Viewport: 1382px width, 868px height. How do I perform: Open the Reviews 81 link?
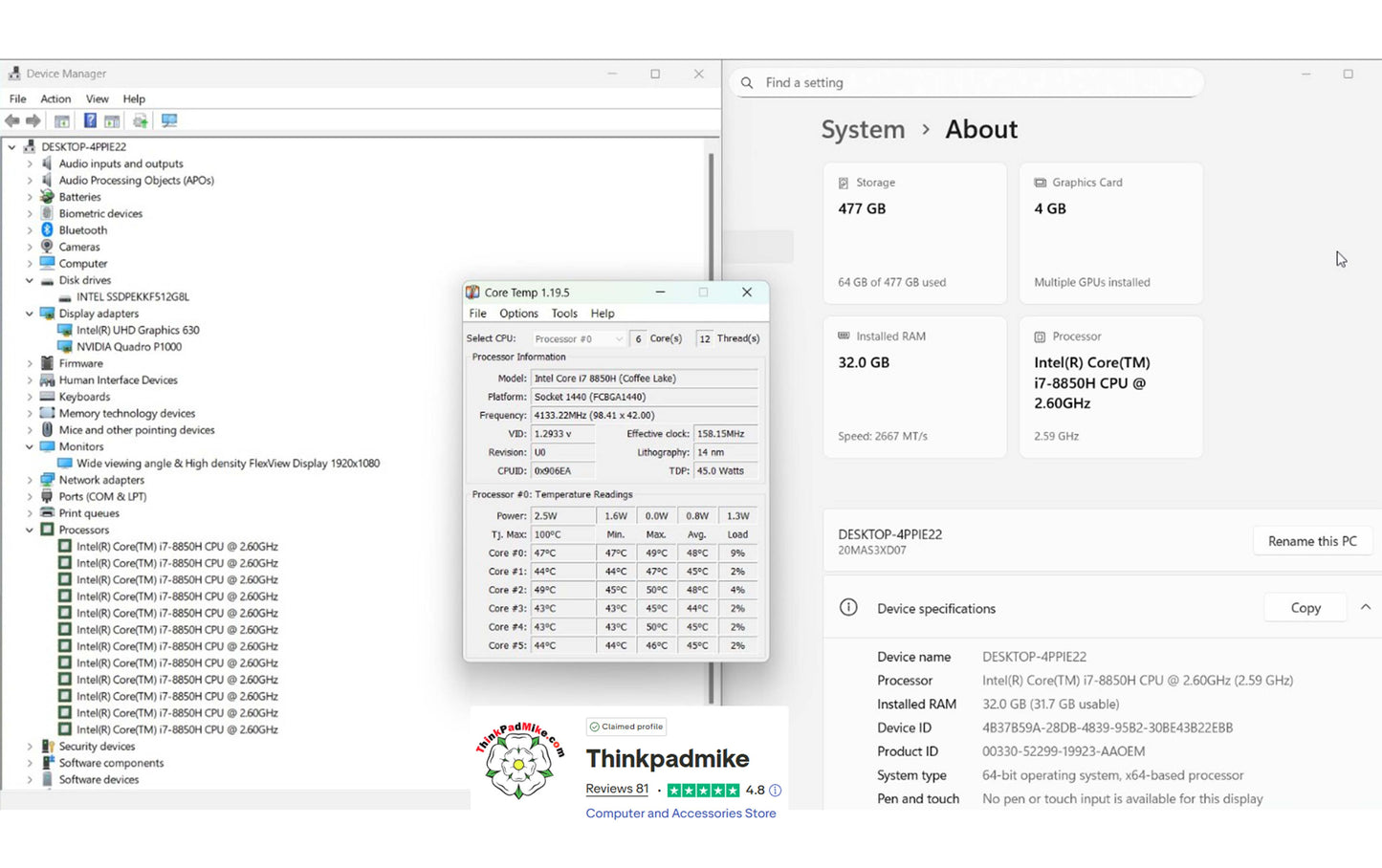pos(617,789)
